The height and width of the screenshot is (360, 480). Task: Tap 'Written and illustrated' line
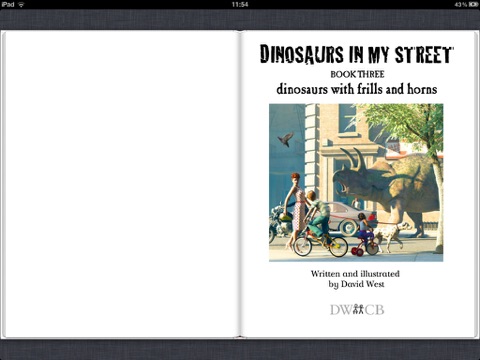(355, 274)
